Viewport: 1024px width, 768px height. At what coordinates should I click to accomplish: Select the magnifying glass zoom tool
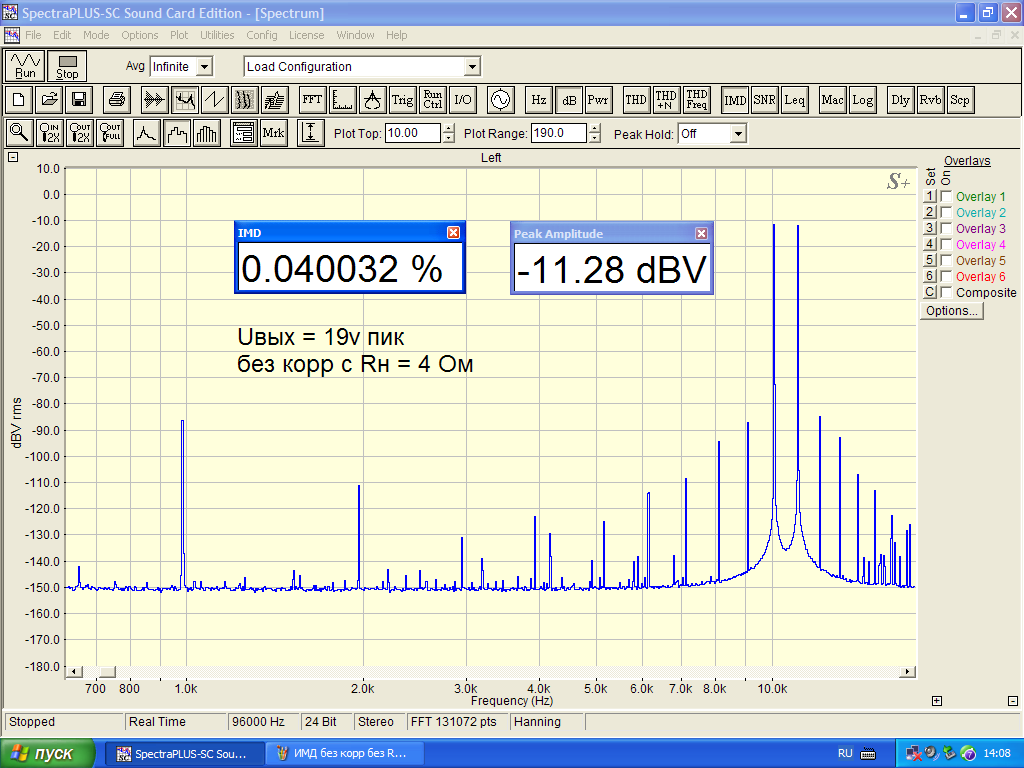pyautogui.click(x=19, y=133)
